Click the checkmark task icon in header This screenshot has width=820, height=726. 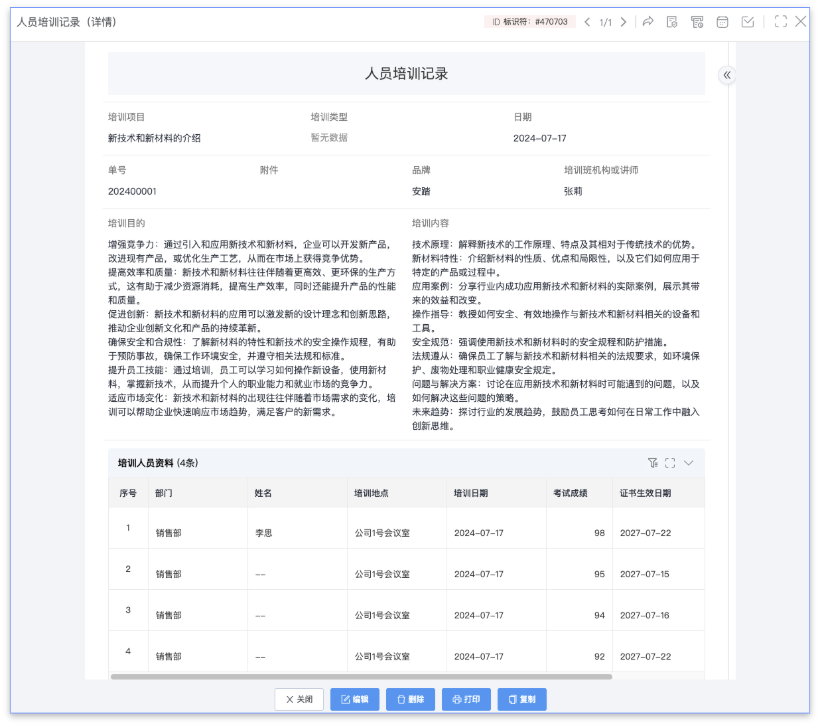(x=747, y=22)
